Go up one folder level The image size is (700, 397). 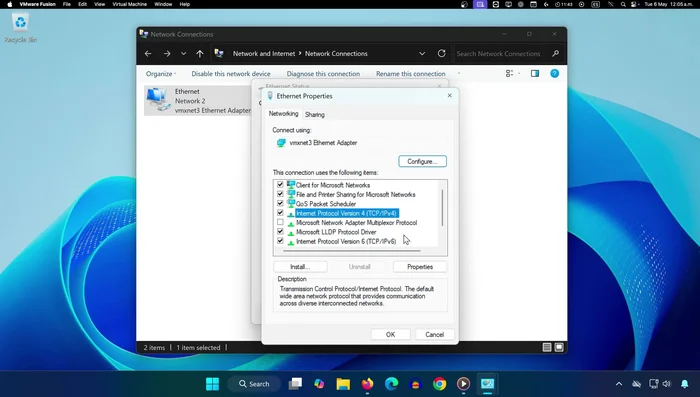tap(200, 54)
